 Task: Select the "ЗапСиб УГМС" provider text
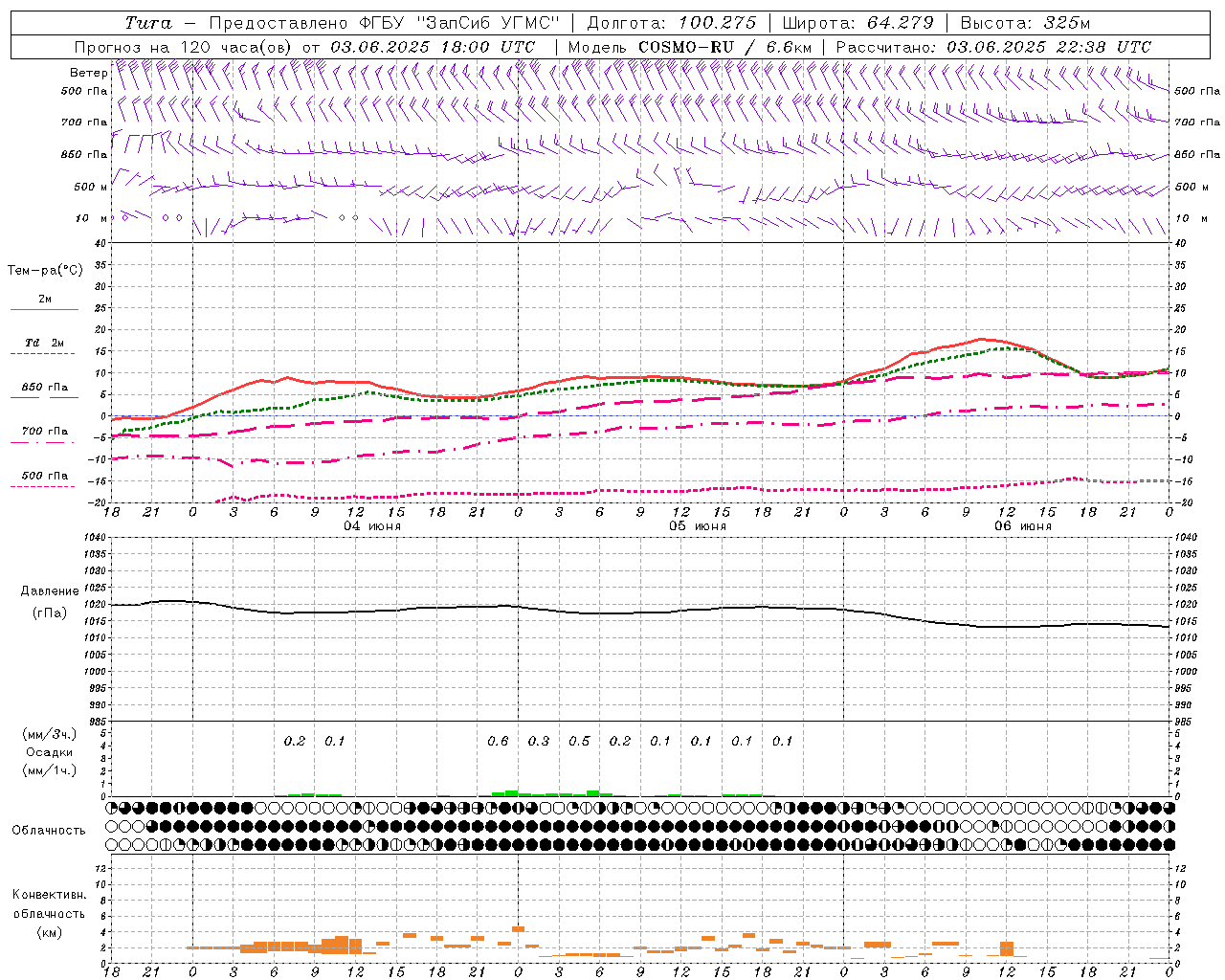(x=487, y=23)
